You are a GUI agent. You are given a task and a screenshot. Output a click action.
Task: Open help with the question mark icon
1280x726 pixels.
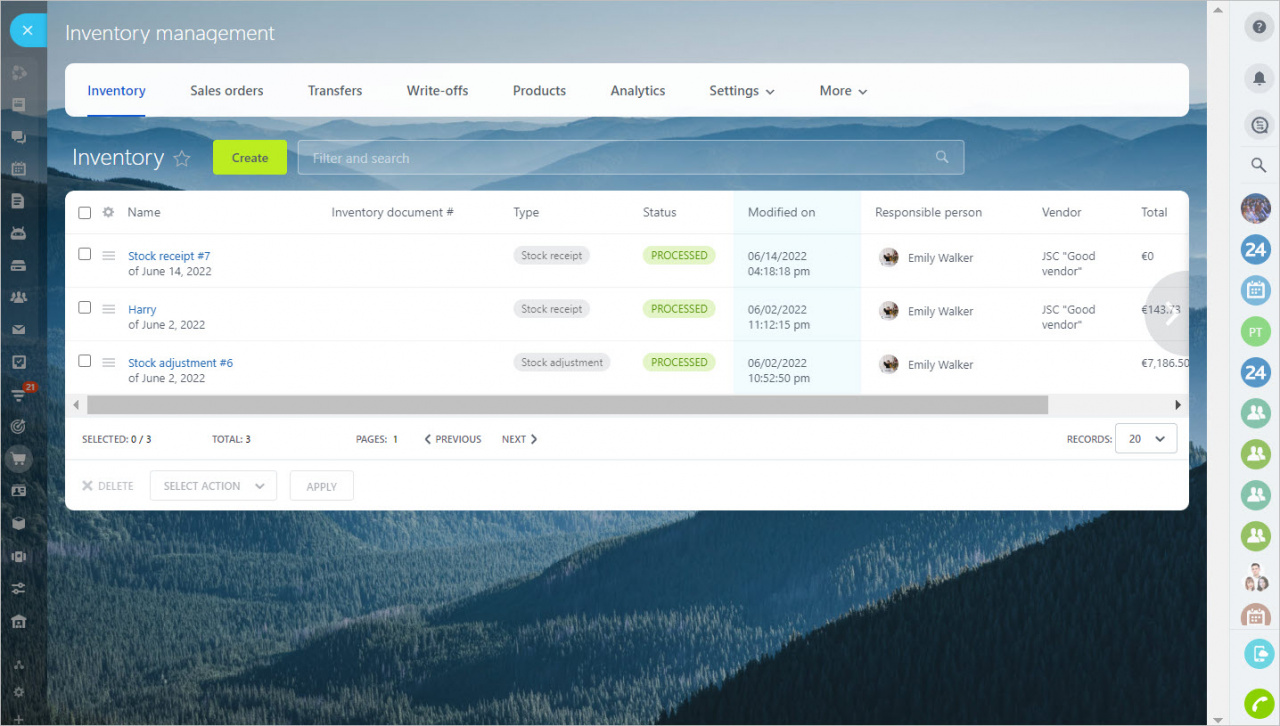[1259, 28]
